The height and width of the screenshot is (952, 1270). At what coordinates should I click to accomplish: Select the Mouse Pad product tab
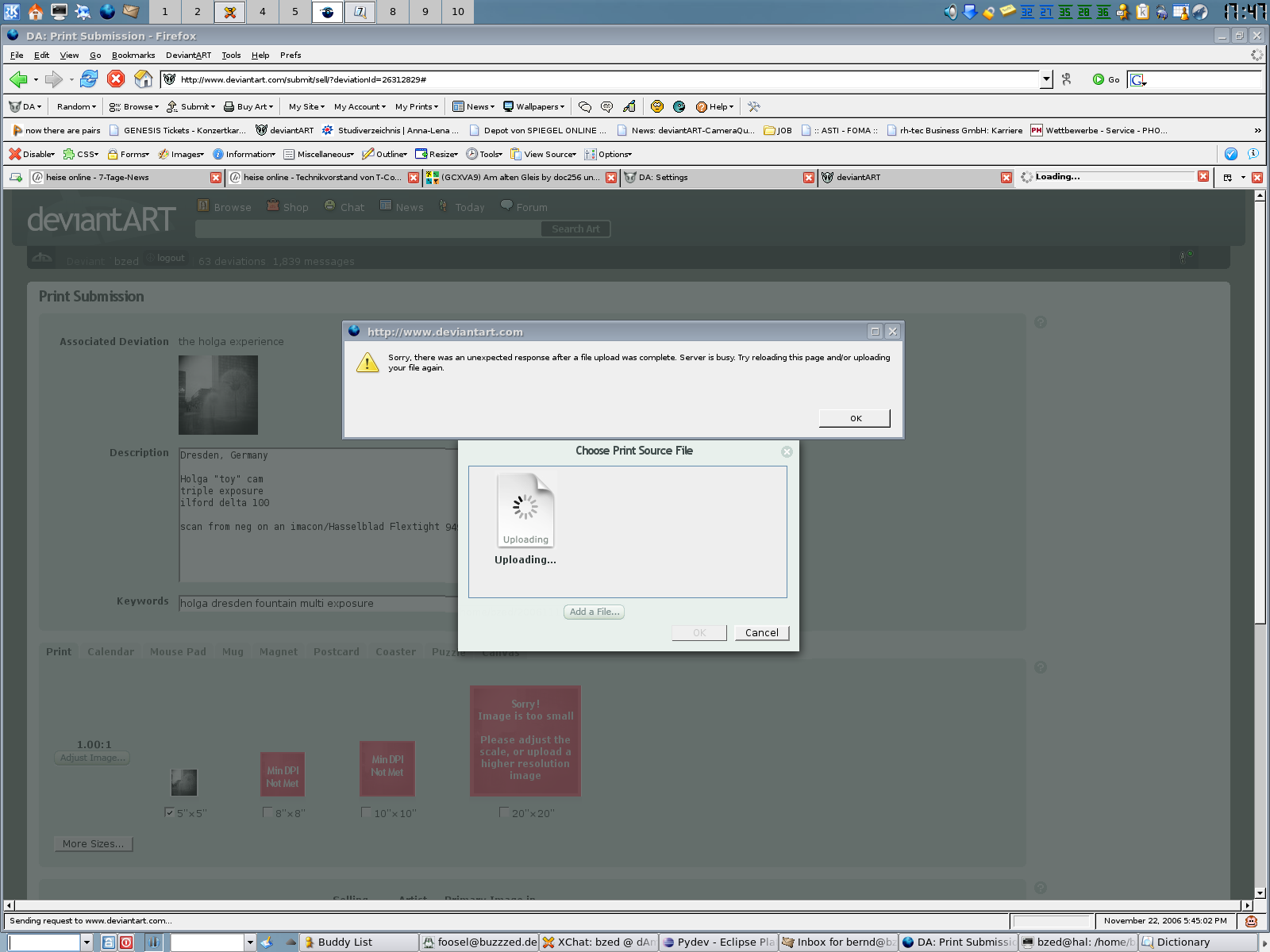178,651
